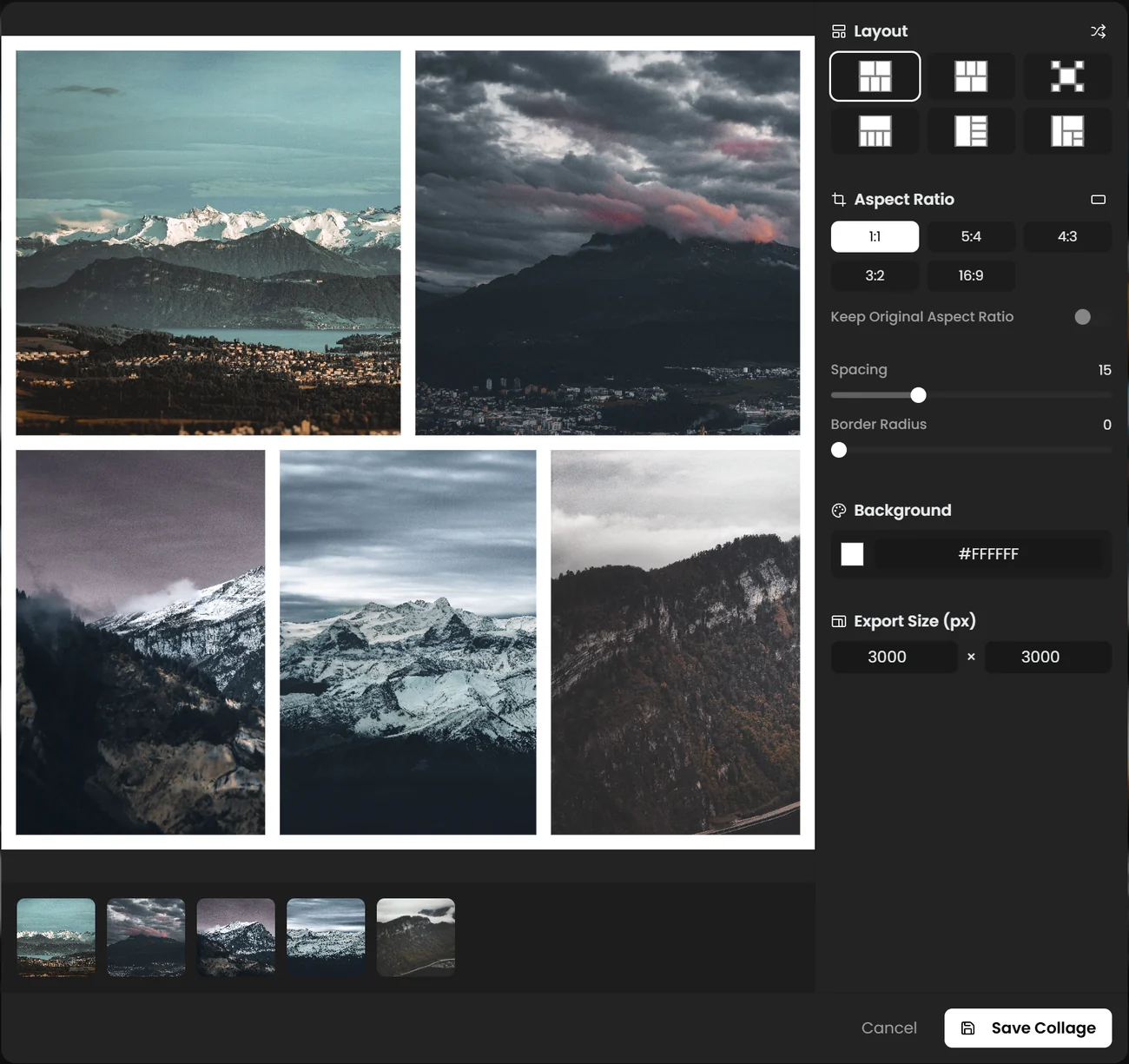Image resolution: width=1129 pixels, height=1064 pixels.
Task: Cancel the collage editor
Action: (888, 1028)
